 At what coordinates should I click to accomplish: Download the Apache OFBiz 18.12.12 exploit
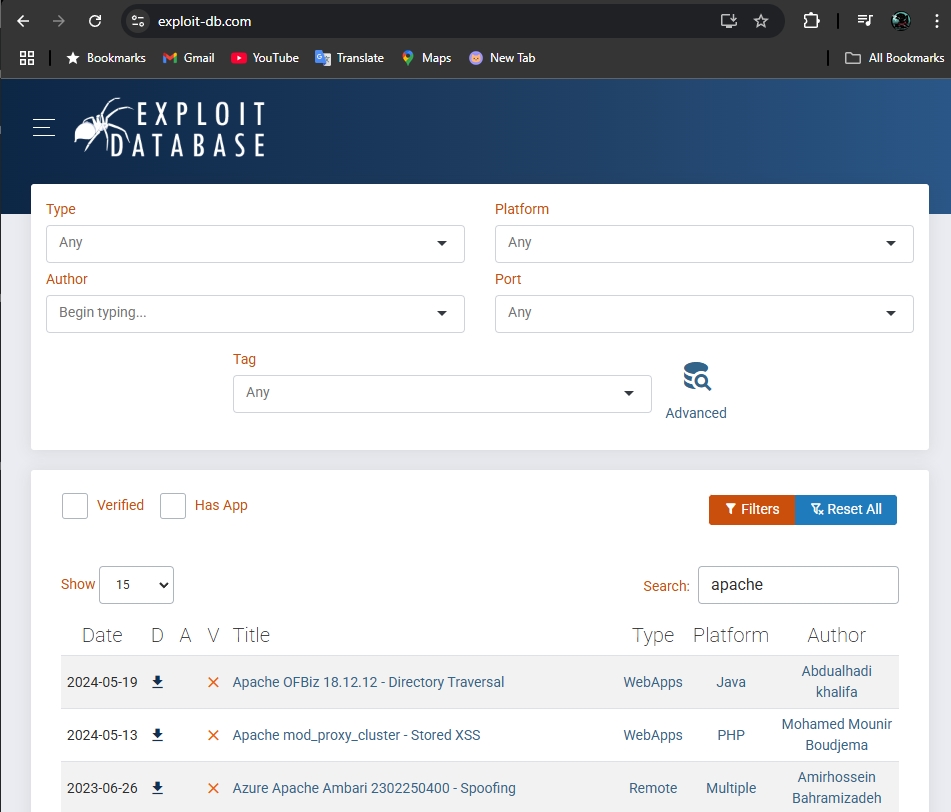pyautogui.click(x=157, y=679)
